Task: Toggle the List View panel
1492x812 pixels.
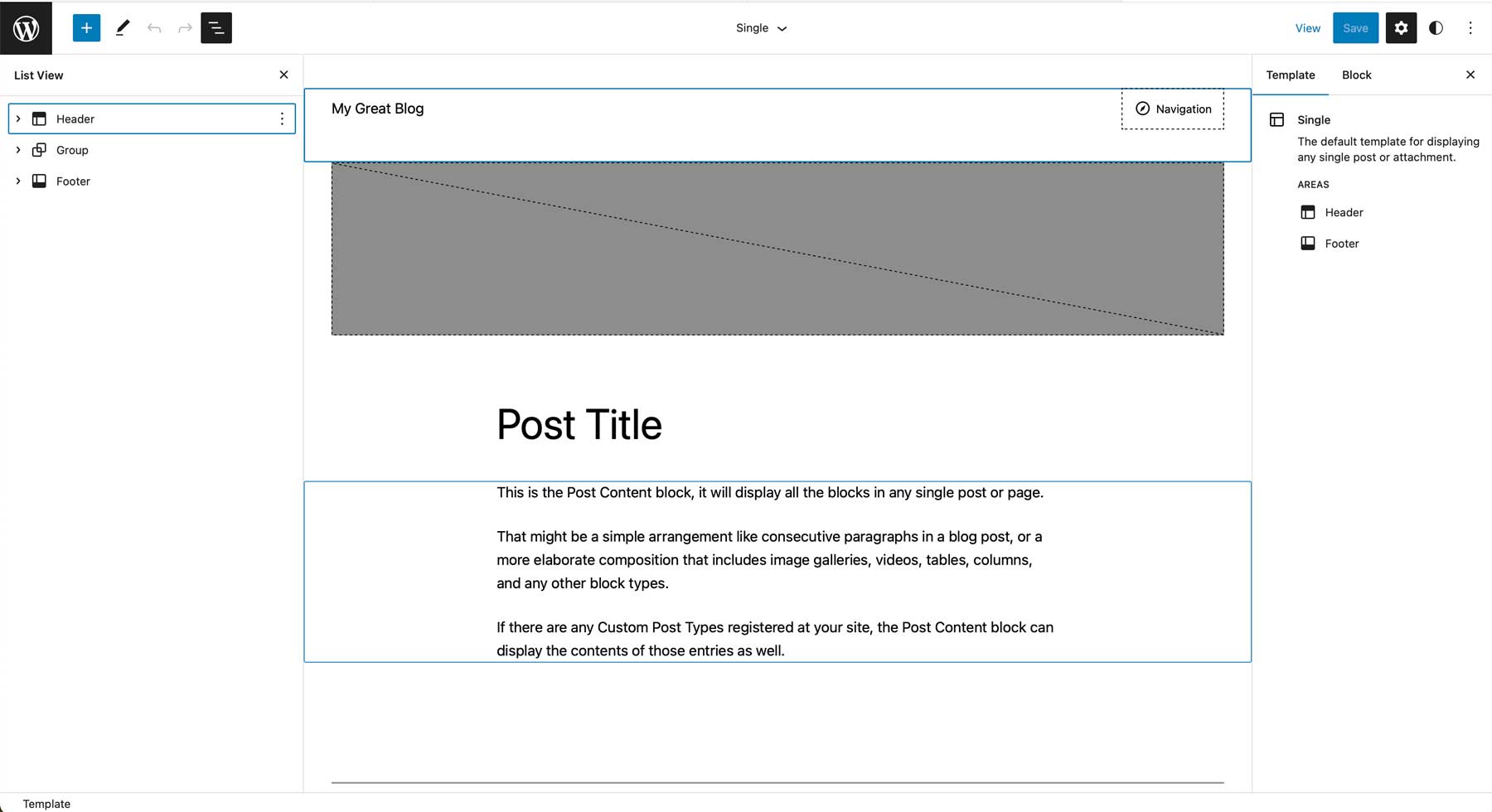Action: [216, 27]
